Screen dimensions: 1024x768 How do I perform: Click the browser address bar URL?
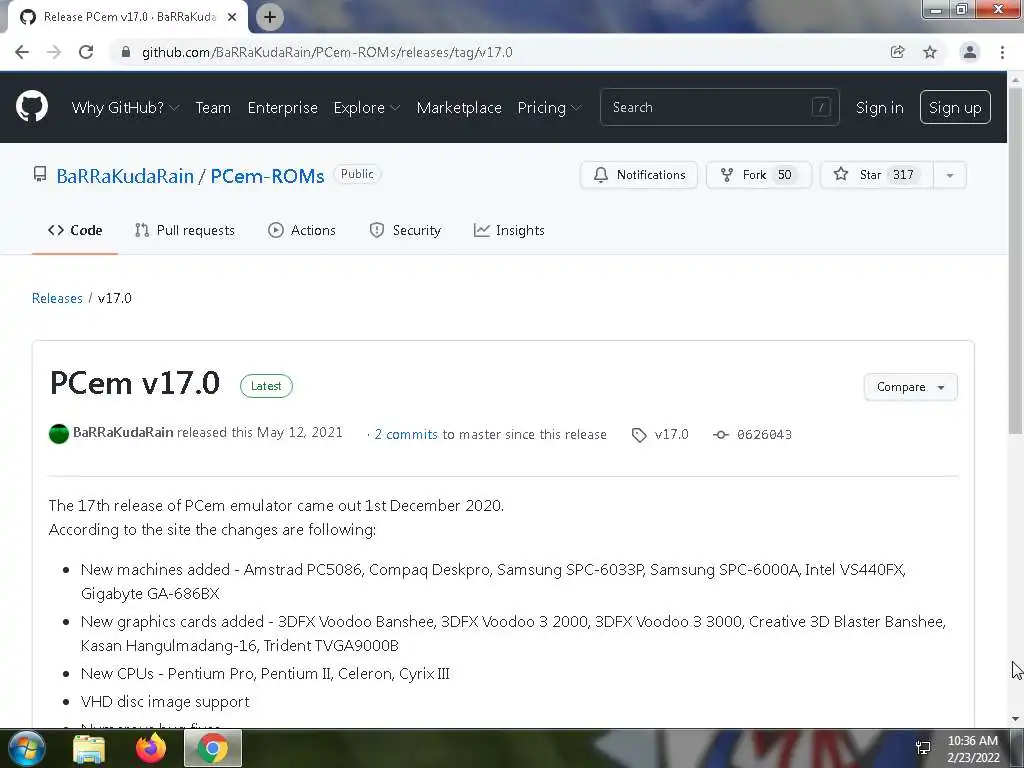click(x=327, y=52)
